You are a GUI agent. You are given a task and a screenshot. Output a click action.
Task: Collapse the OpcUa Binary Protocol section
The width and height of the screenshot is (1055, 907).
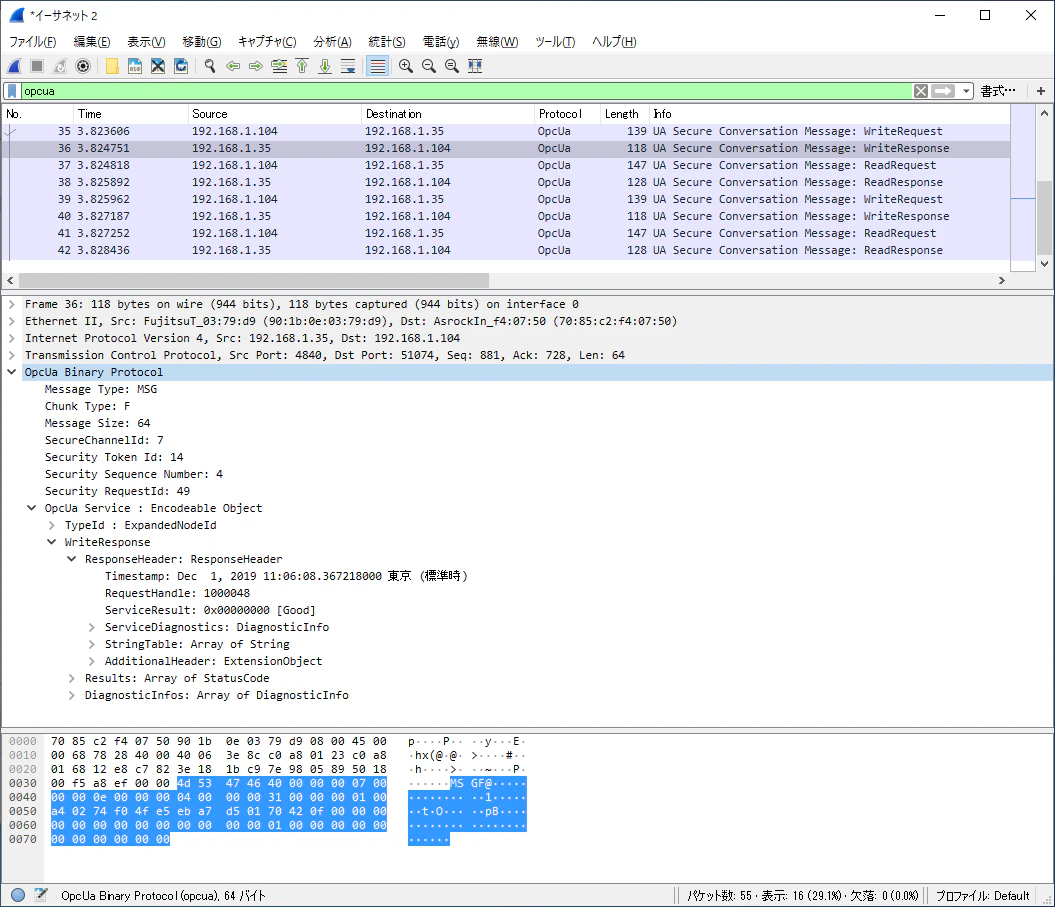pos(12,372)
